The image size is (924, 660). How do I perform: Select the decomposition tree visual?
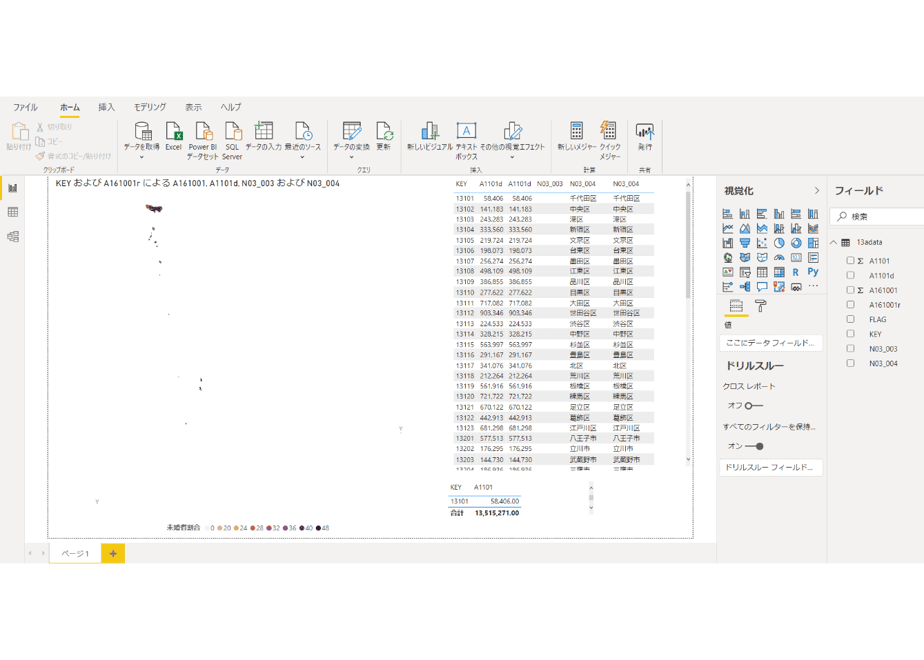click(745, 287)
